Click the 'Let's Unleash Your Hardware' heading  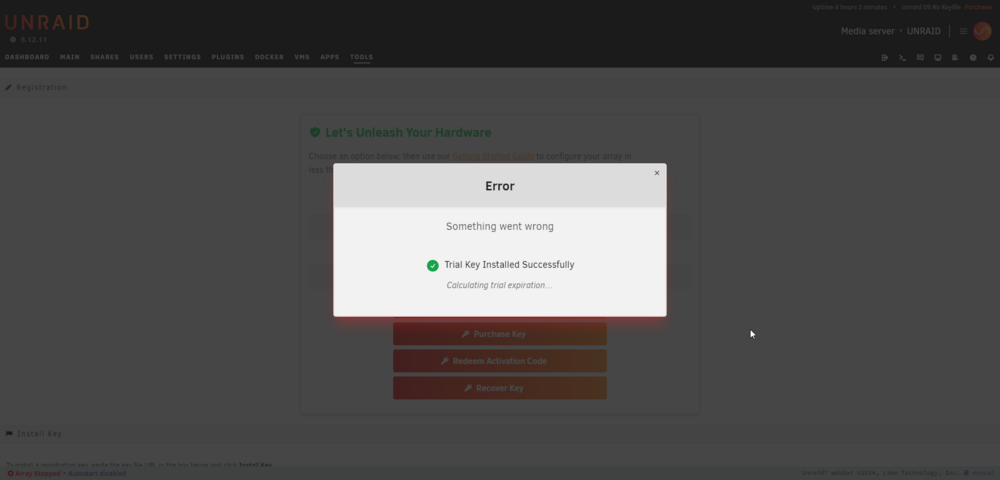pyautogui.click(x=408, y=133)
